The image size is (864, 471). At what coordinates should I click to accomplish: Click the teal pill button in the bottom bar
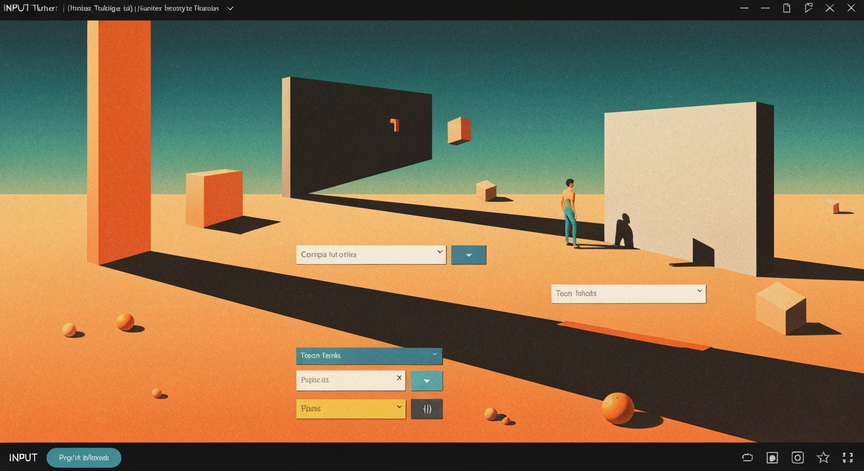(84, 458)
